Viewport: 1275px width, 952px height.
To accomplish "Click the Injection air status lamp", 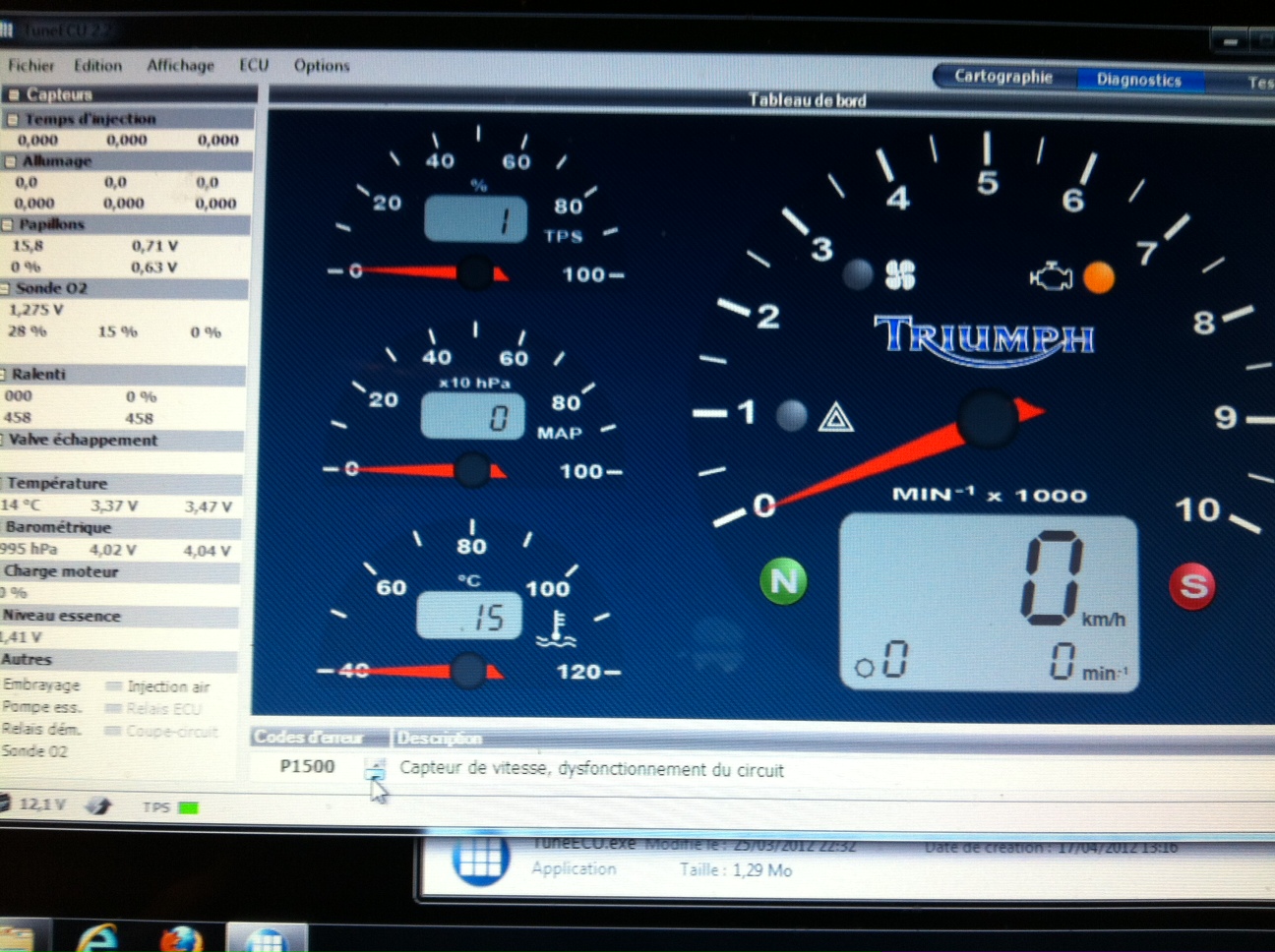I will (114, 686).
